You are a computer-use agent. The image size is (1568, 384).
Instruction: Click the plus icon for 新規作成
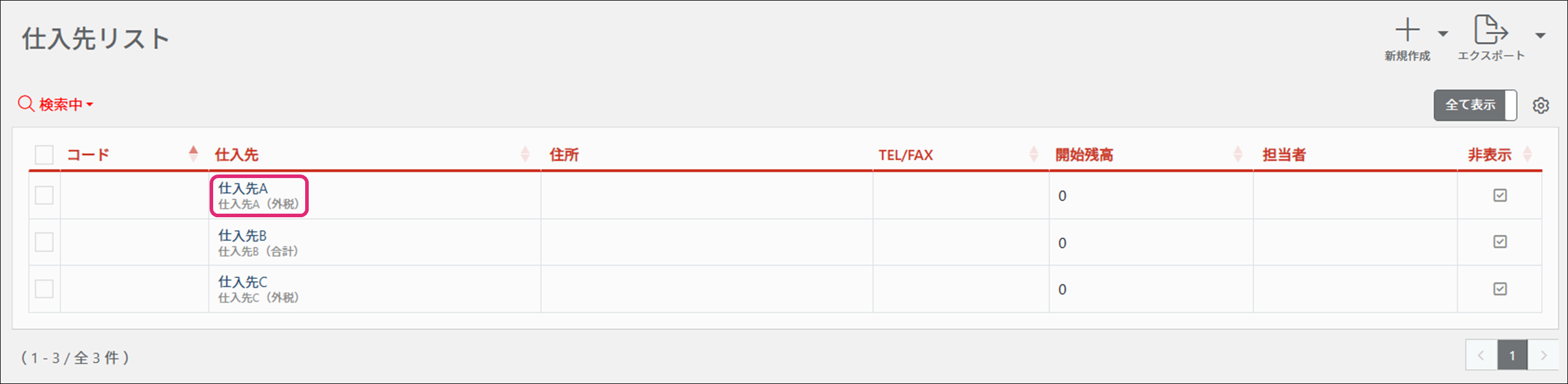pos(1407,30)
